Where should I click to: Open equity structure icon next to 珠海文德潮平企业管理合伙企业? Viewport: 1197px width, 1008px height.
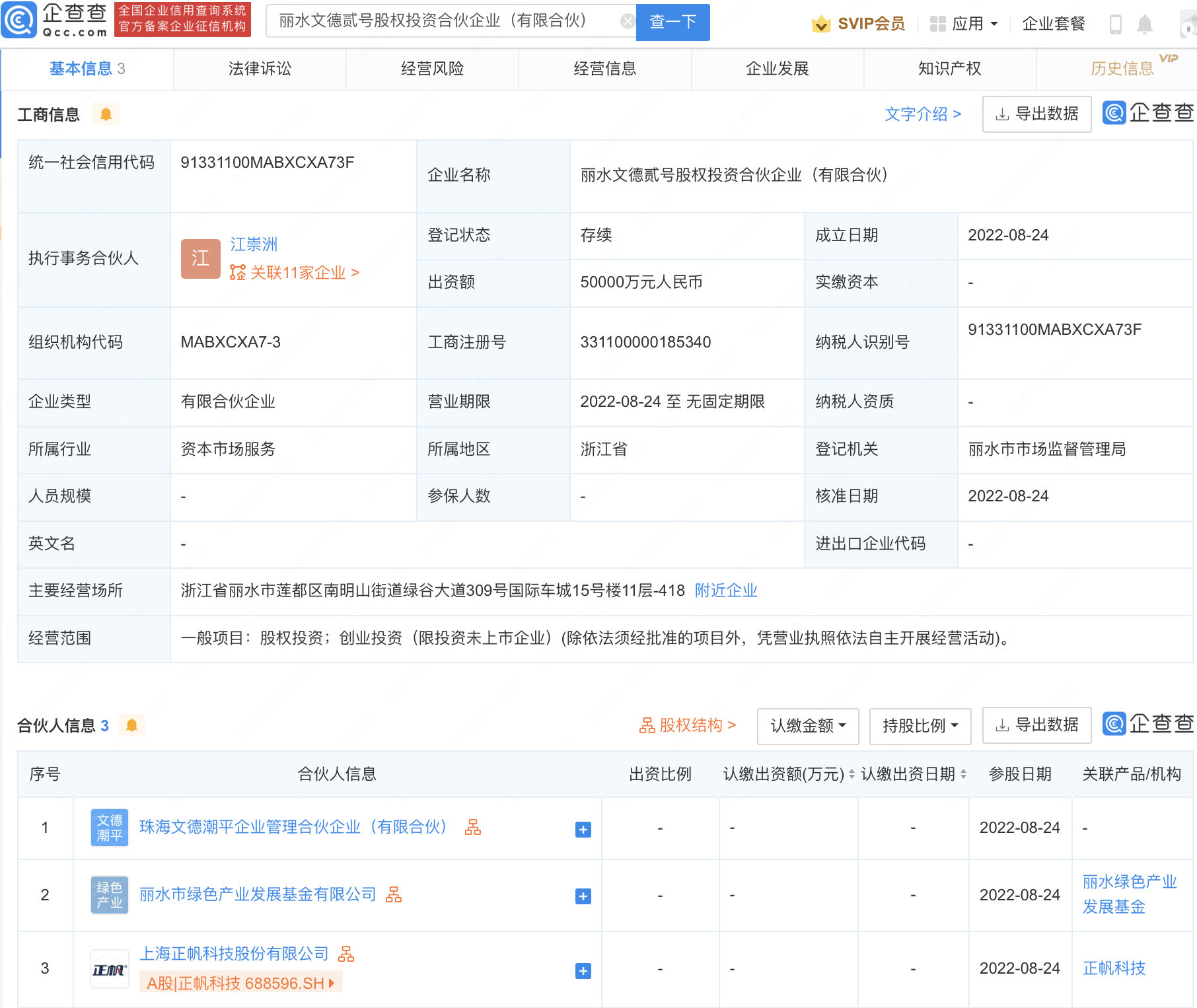(x=473, y=827)
